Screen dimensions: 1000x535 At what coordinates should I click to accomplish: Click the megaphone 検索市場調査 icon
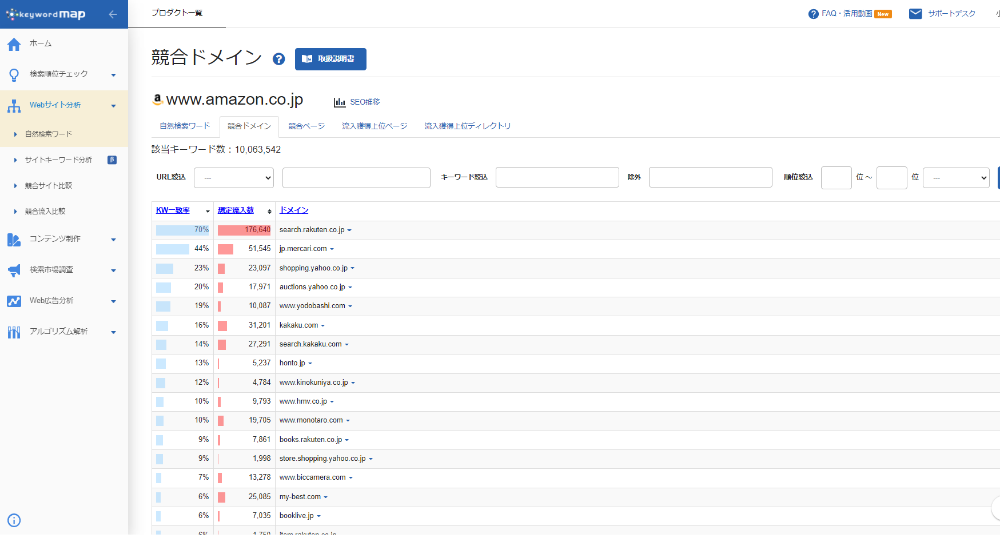[14, 270]
